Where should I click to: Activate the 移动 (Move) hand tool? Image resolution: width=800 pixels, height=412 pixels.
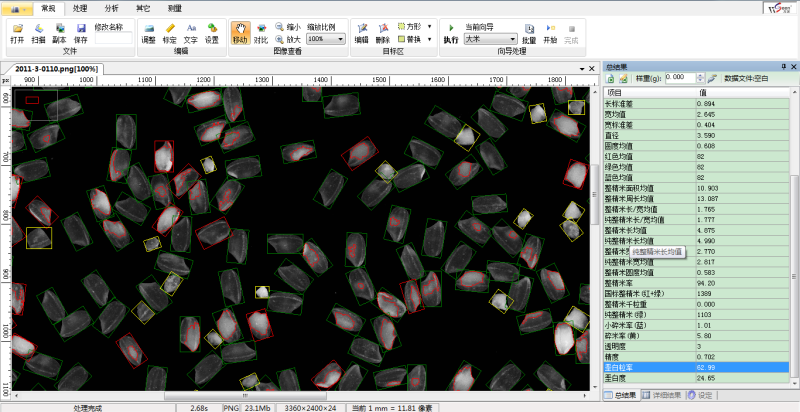pos(240,32)
